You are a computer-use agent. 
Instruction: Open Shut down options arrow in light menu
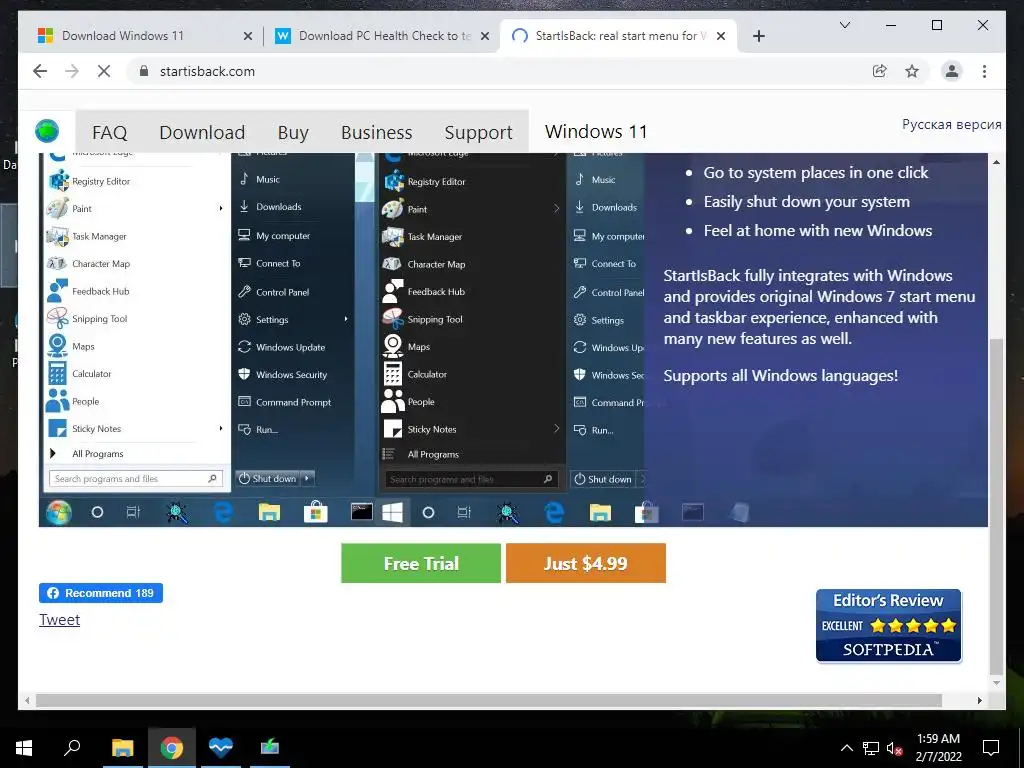point(307,478)
